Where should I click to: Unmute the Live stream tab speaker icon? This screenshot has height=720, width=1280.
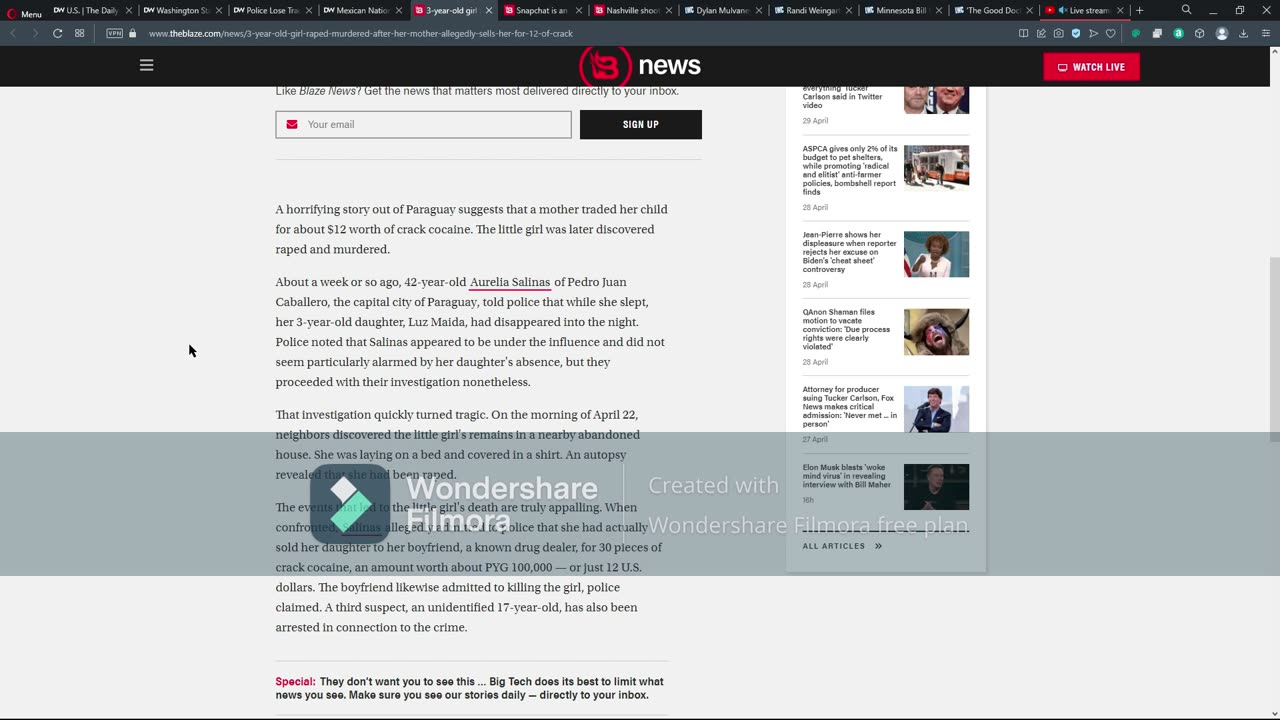pyautogui.click(x=1064, y=11)
